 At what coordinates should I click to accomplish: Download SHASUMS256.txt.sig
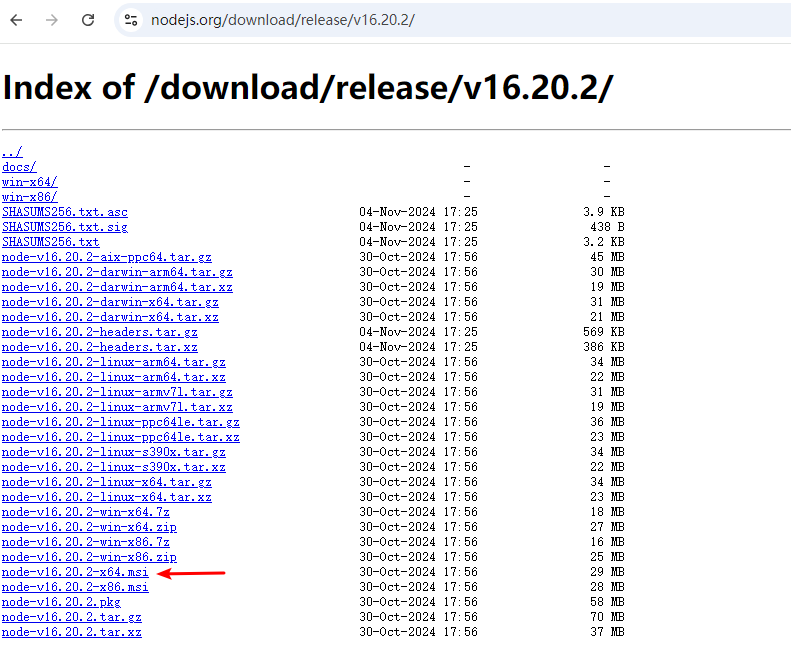(65, 227)
